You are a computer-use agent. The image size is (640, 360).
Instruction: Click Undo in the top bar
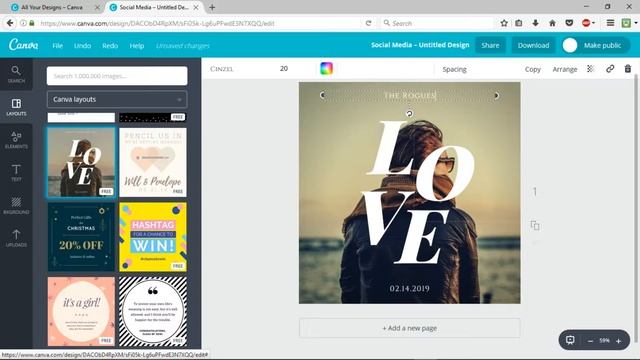[x=82, y=45]
